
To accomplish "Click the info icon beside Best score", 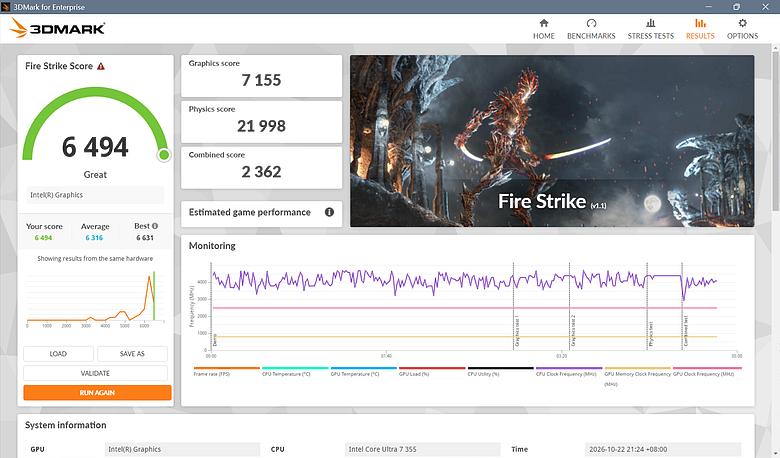I will (x=155, y=226).
